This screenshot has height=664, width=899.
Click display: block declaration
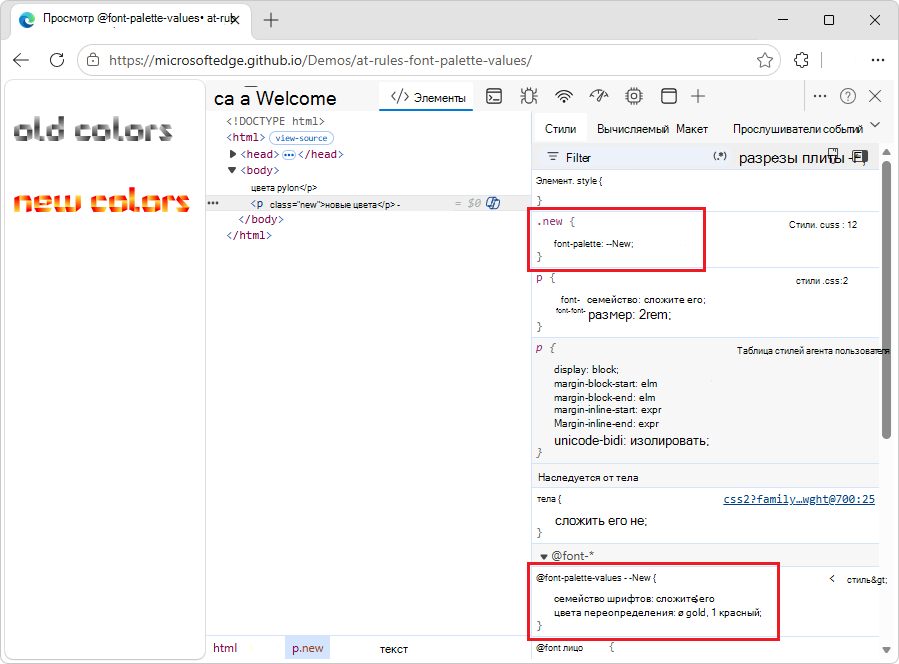(x=586, y=370)
